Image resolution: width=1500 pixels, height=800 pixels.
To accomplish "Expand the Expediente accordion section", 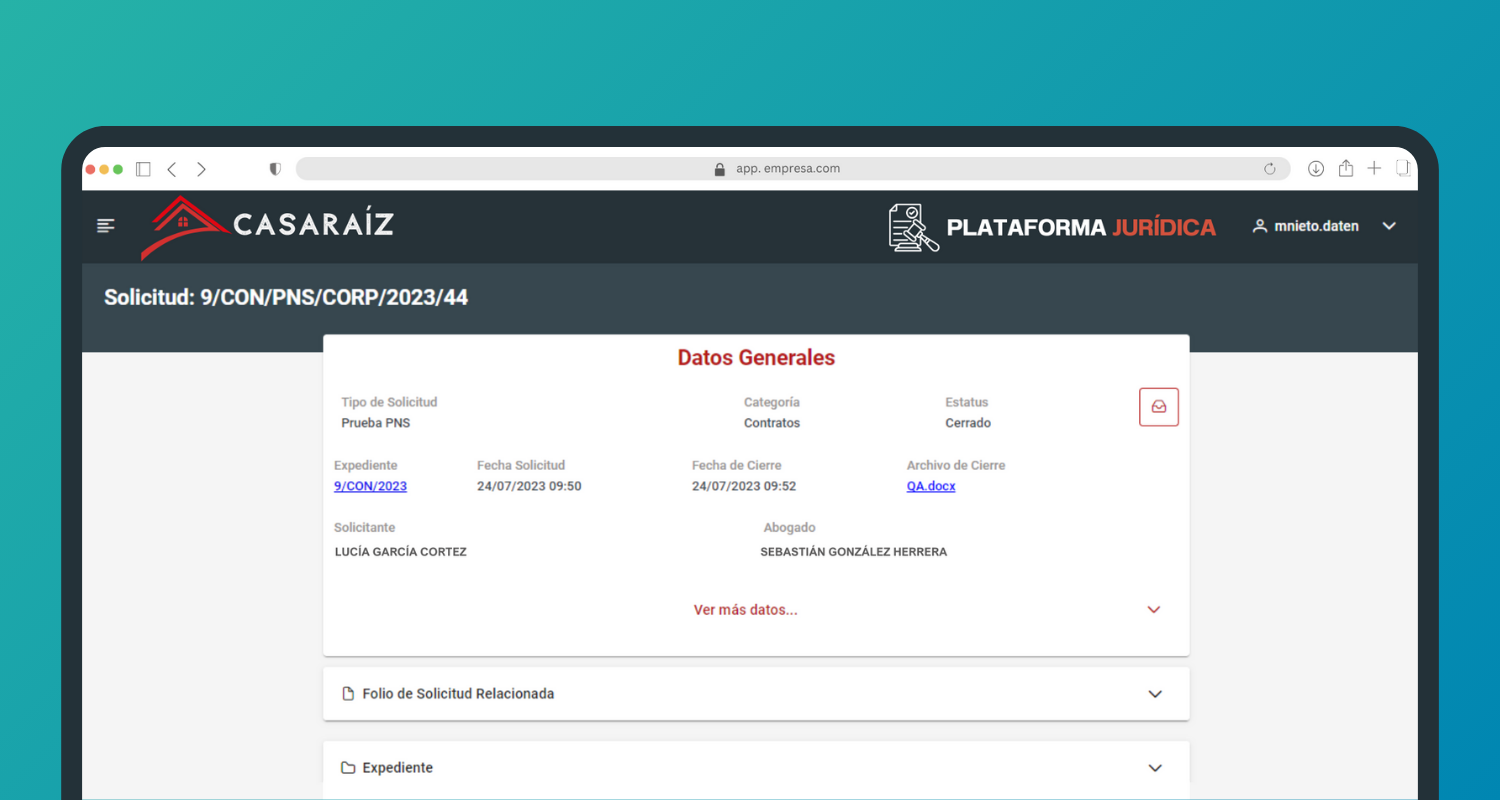I will (1155, 768).
